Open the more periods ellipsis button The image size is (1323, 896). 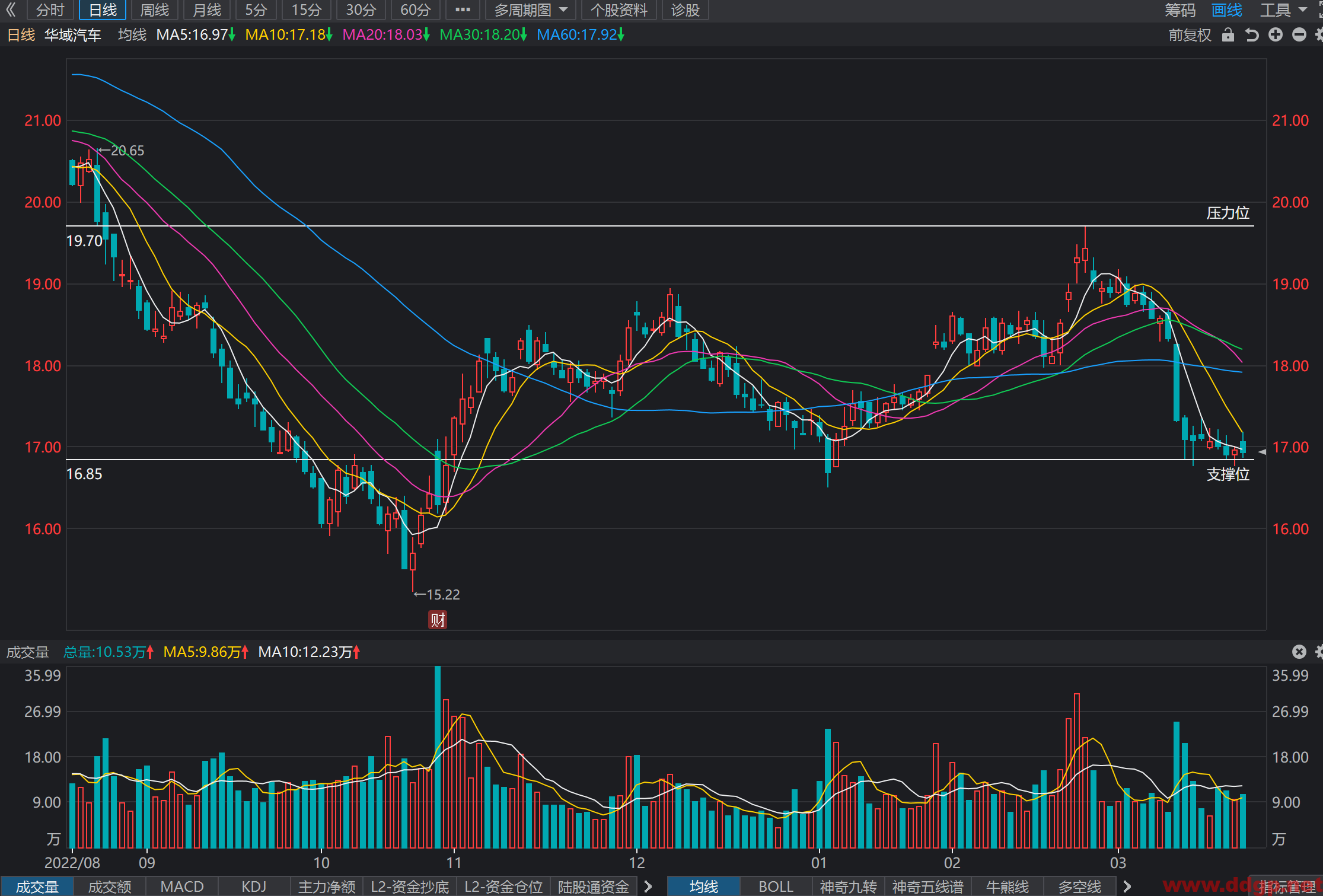(x=463, y=9)
